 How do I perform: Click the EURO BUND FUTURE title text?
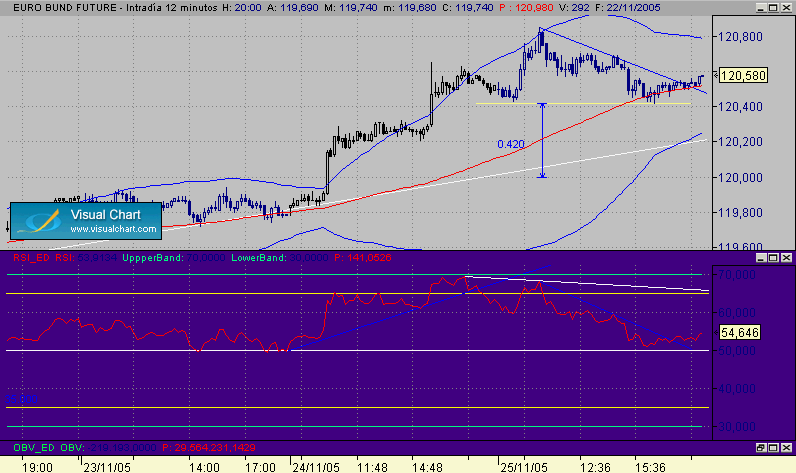coord(64,8)
